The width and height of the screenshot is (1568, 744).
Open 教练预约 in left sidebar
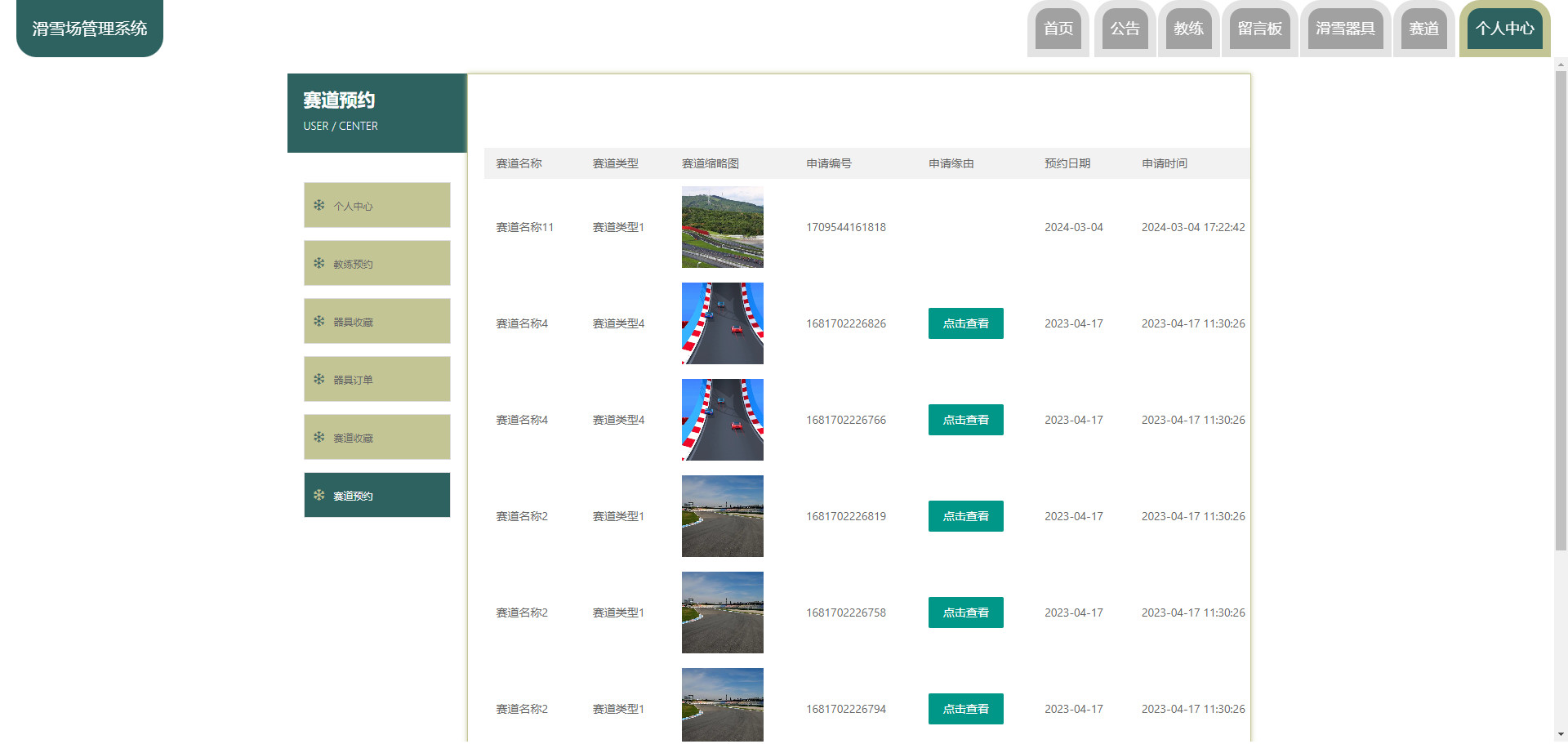coord(377,263)
